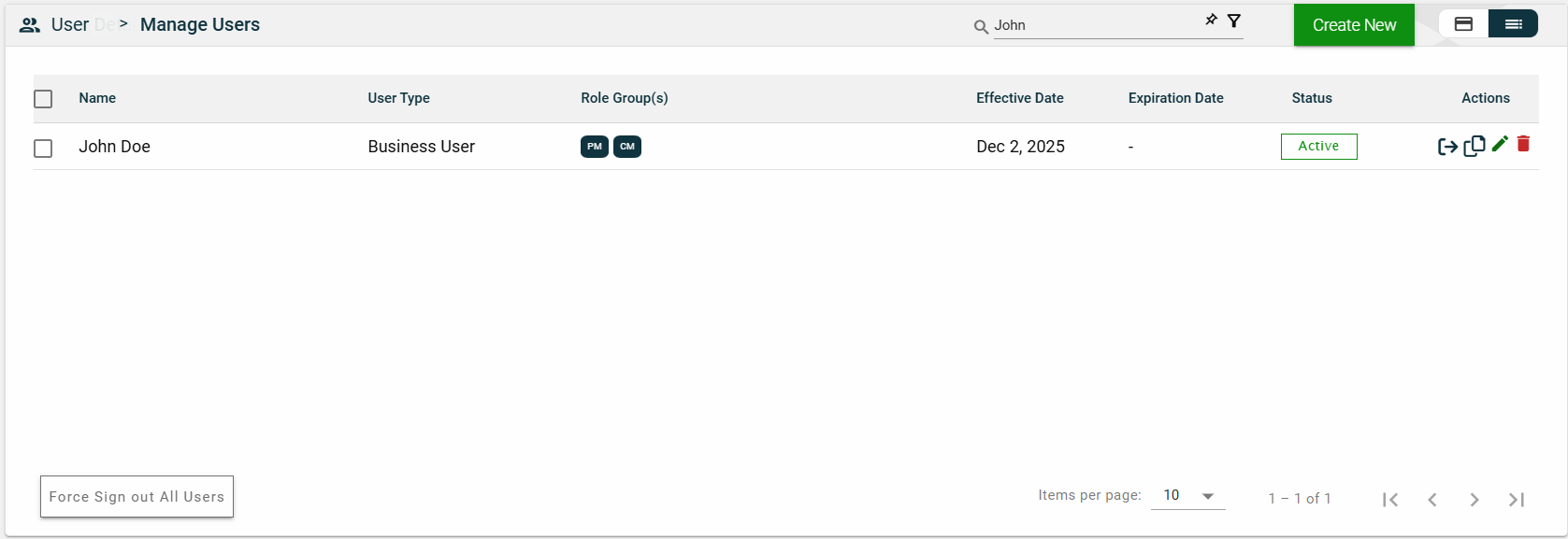Switch to list view layout
Image resolution: width=1568 pixels, height=539 pixels.
1513,24
